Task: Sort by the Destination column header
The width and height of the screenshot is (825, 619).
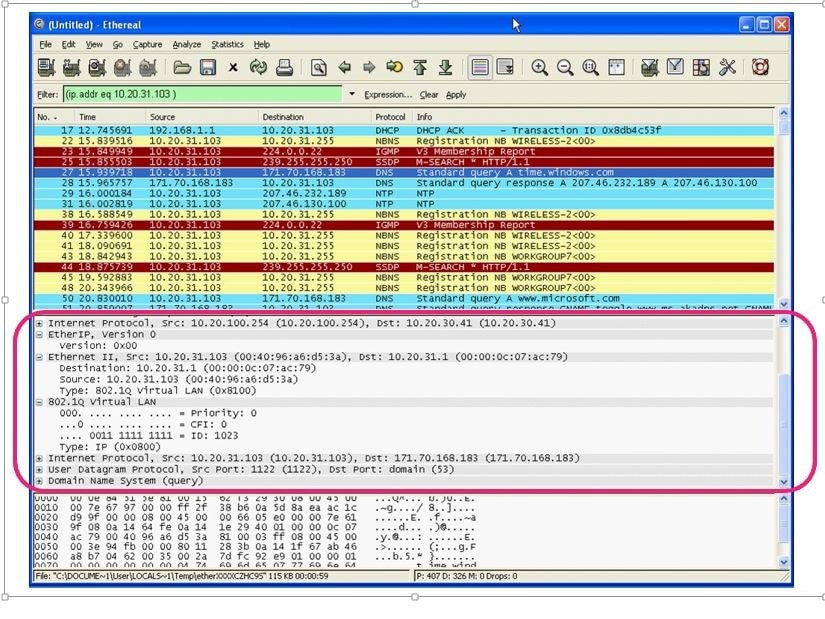Action: [x=315, y=117]
